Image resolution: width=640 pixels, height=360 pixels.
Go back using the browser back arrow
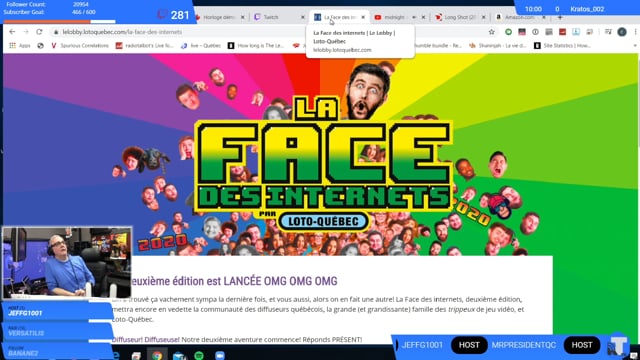tap(12, 32)
